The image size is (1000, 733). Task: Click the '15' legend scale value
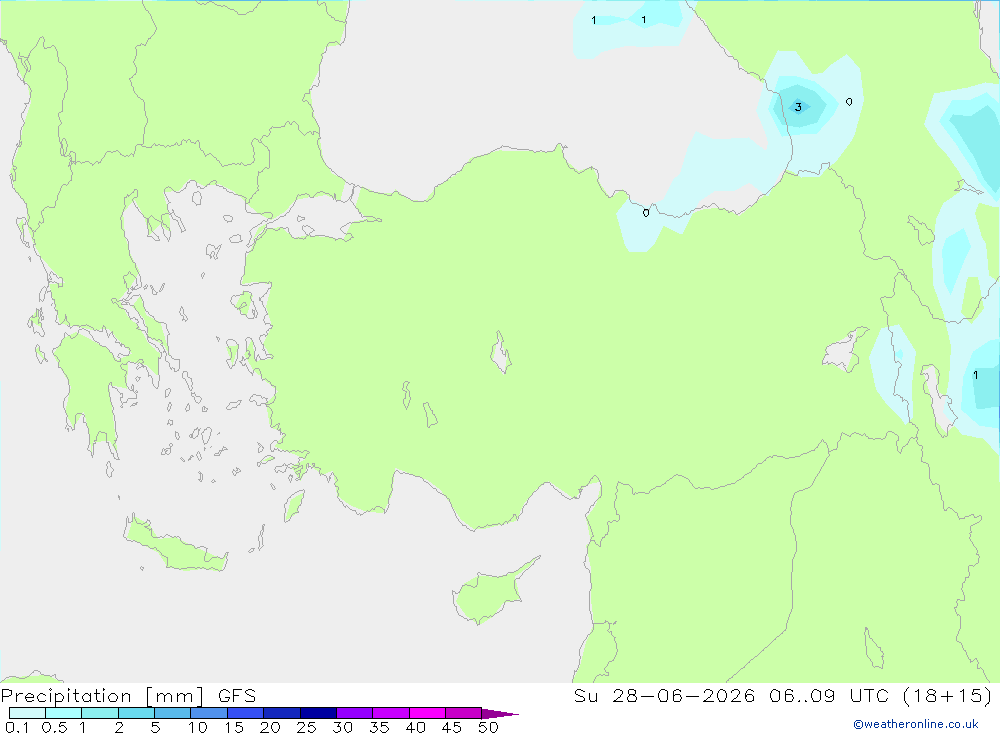coord(234,727)
